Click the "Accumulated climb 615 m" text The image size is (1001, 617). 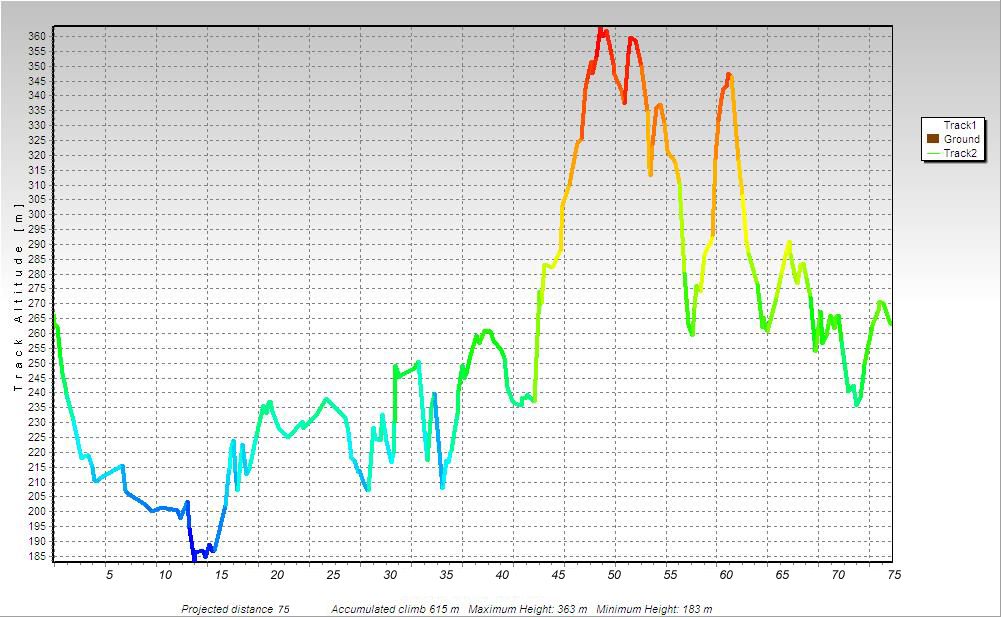click(395, 609)
